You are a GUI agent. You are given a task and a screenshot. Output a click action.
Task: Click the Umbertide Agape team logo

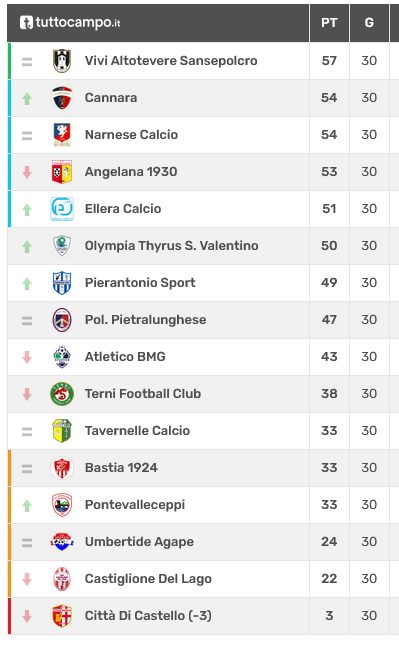coord(62,542)
